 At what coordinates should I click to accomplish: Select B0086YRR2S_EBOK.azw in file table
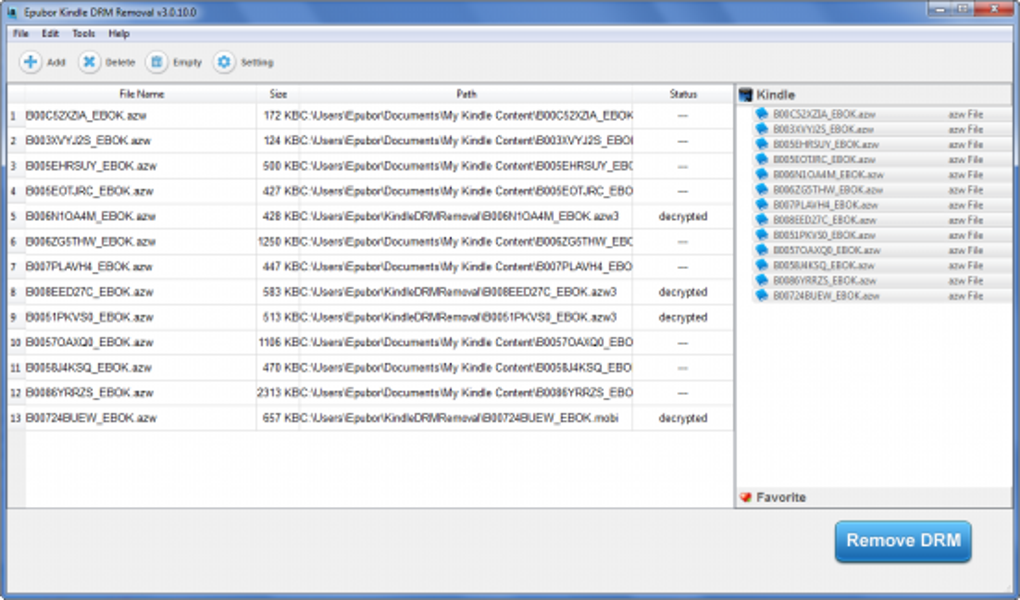point(89,392)
